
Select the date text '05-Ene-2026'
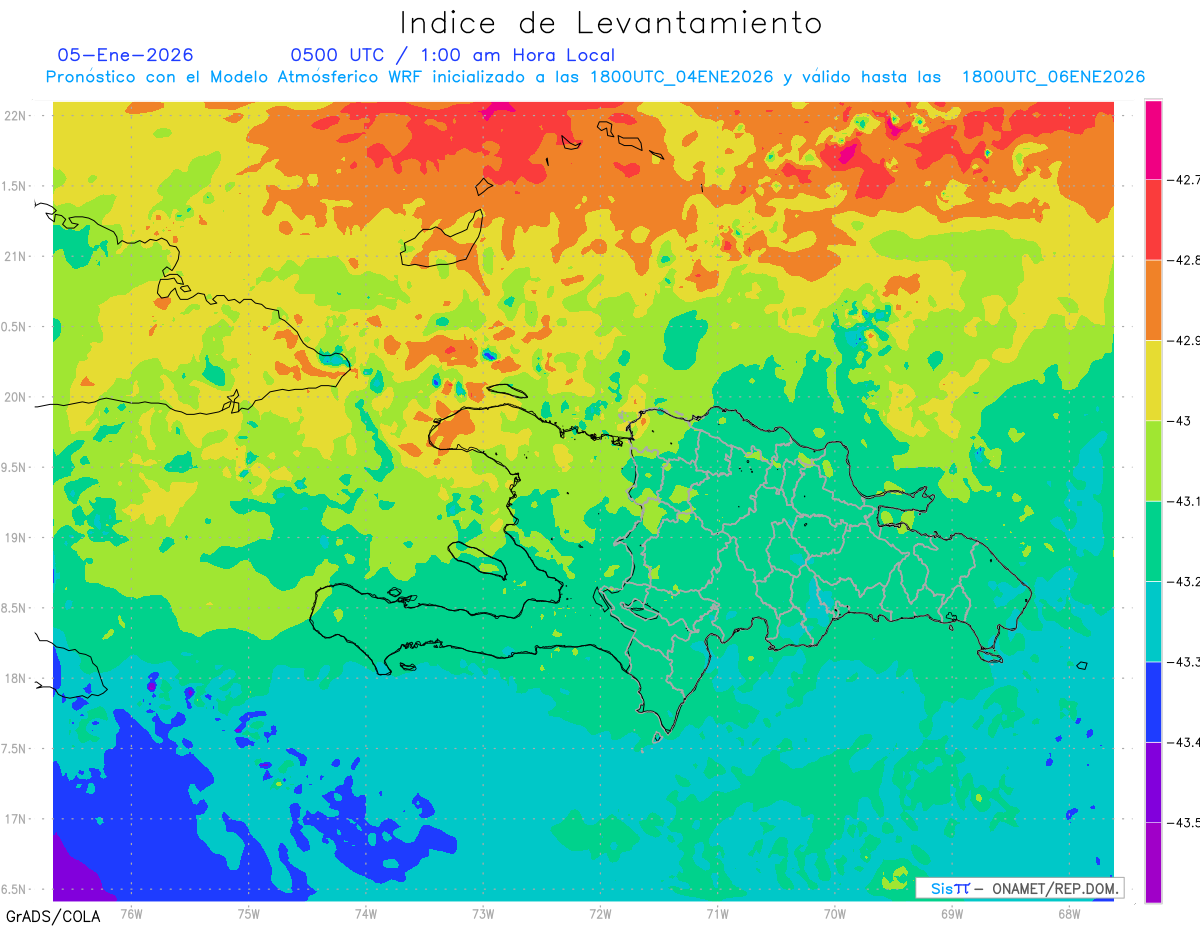pyautogui.click(x=126, y=55)
